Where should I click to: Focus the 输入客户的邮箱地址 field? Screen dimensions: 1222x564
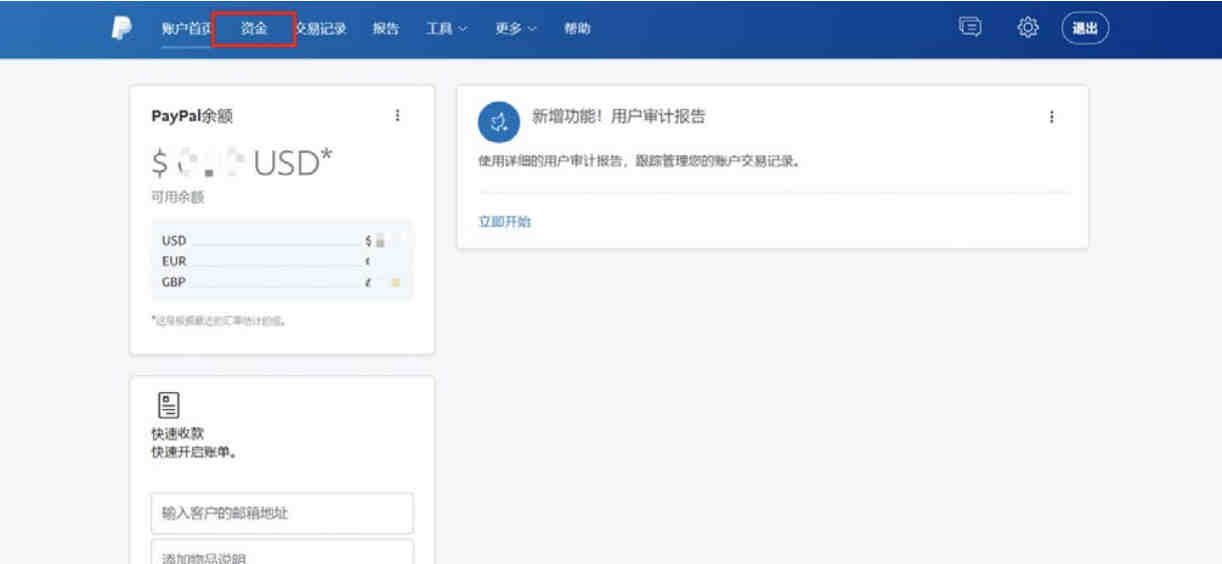click(282, 513)
